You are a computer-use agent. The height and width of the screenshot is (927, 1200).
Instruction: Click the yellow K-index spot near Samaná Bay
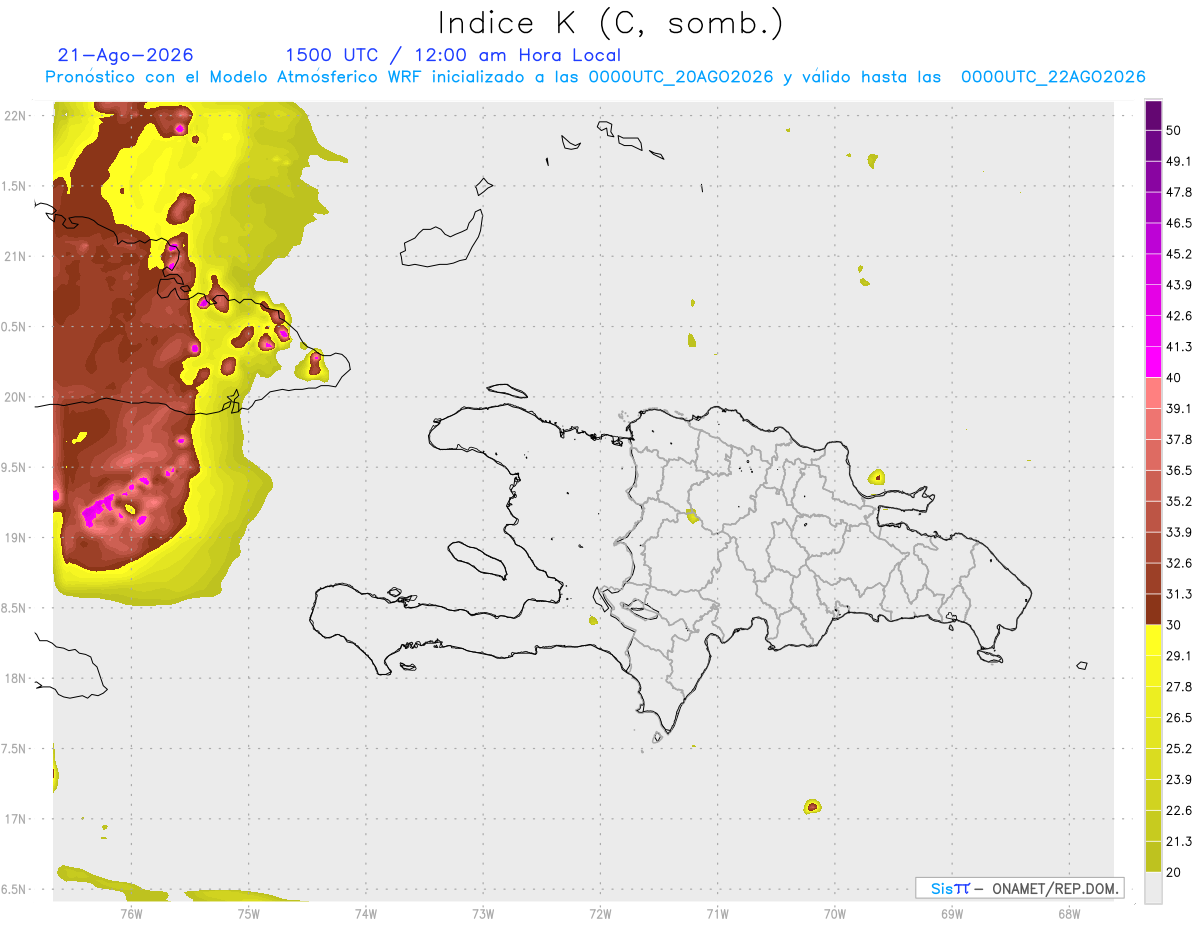coord(877,477)
